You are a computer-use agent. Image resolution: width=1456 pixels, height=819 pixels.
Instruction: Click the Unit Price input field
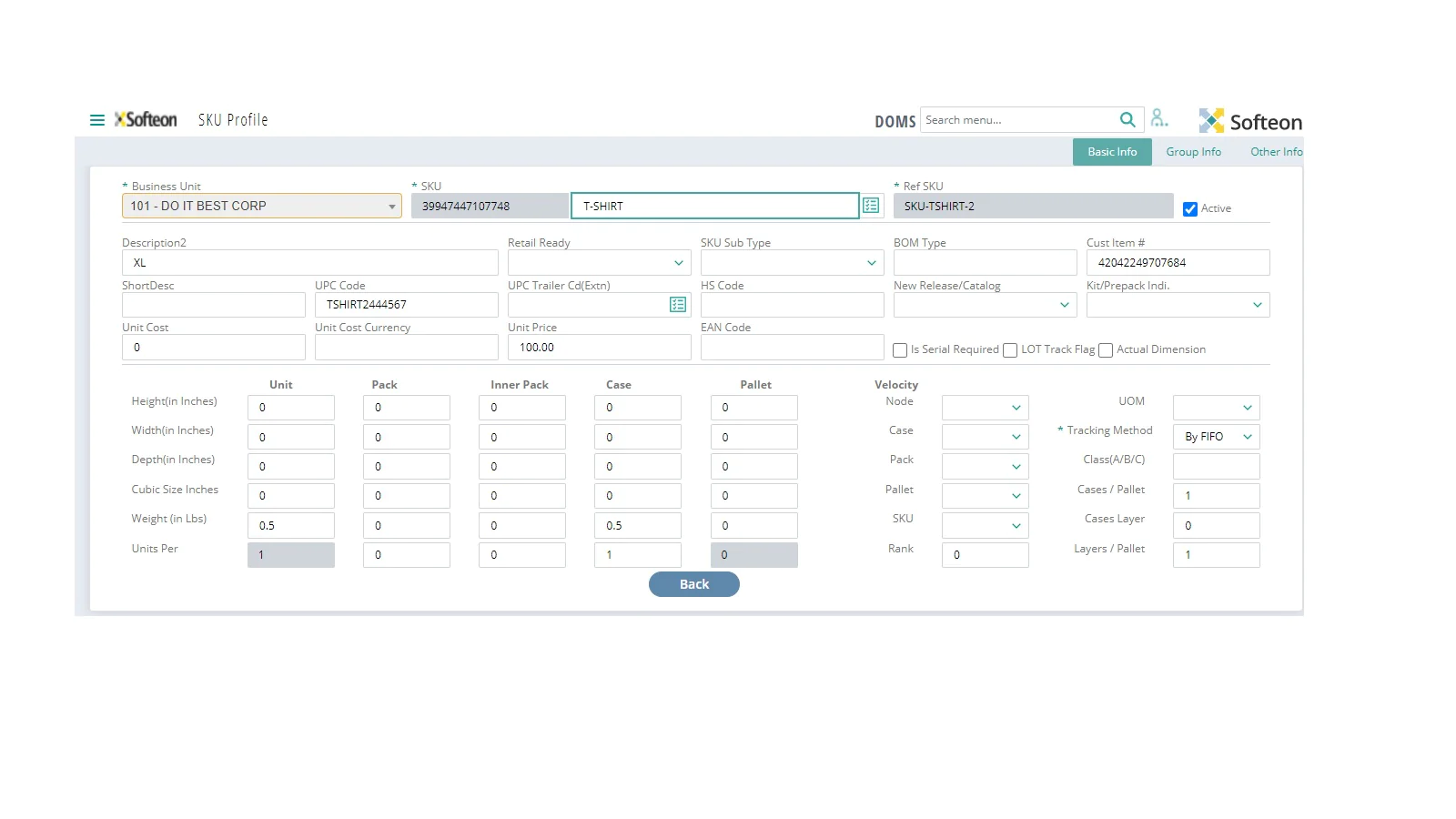click(x=599, y=348)
